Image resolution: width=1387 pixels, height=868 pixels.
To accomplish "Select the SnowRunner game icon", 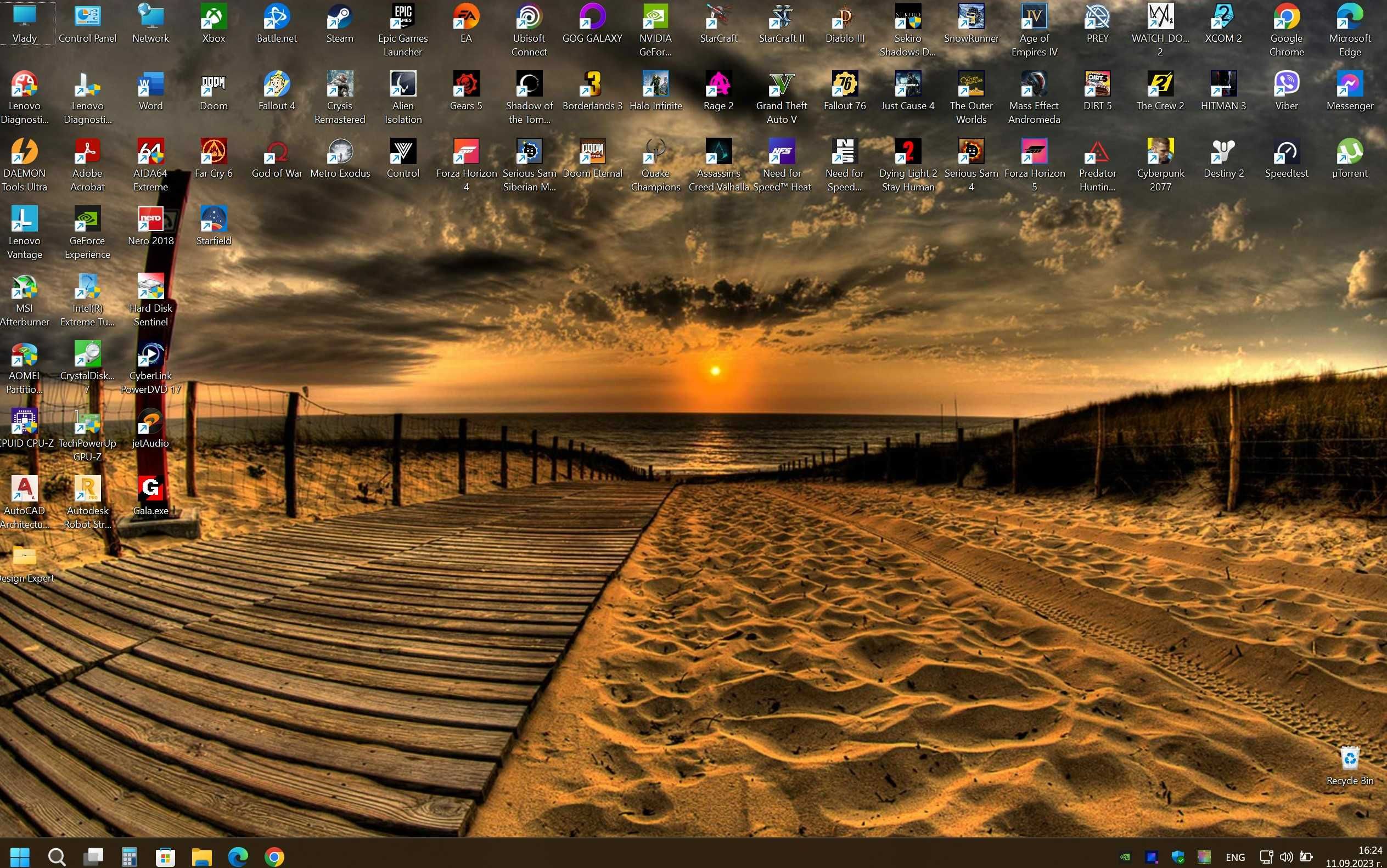I will point(971,24).
